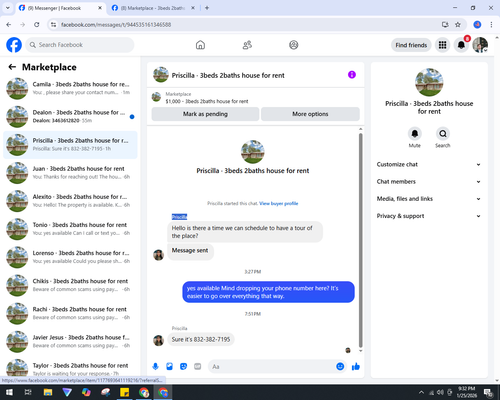500x400 pixels.
Task: Click Priscilla's profile photo in right panel
Action: click(429, 82)
